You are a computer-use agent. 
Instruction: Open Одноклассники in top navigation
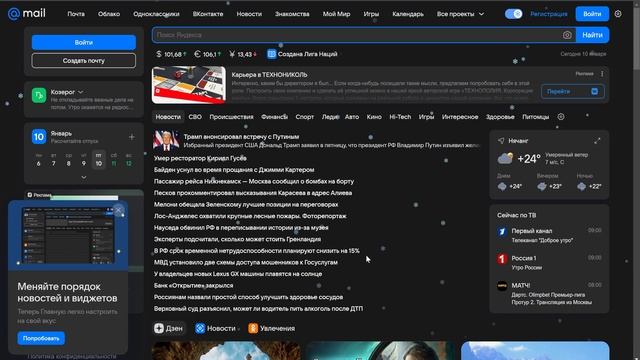click(156, 14)
